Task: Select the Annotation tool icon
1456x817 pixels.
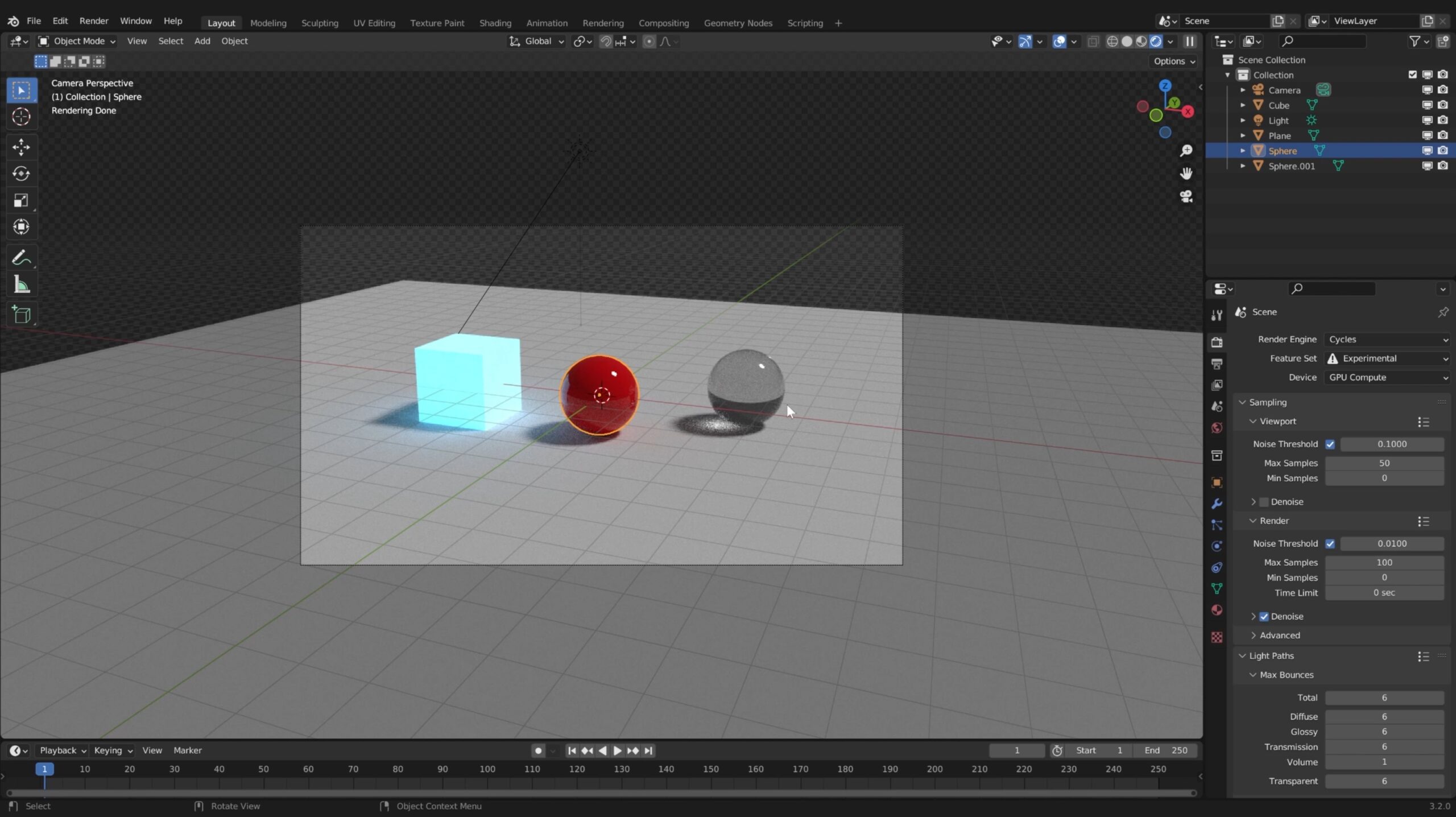Action: point(22,257)
